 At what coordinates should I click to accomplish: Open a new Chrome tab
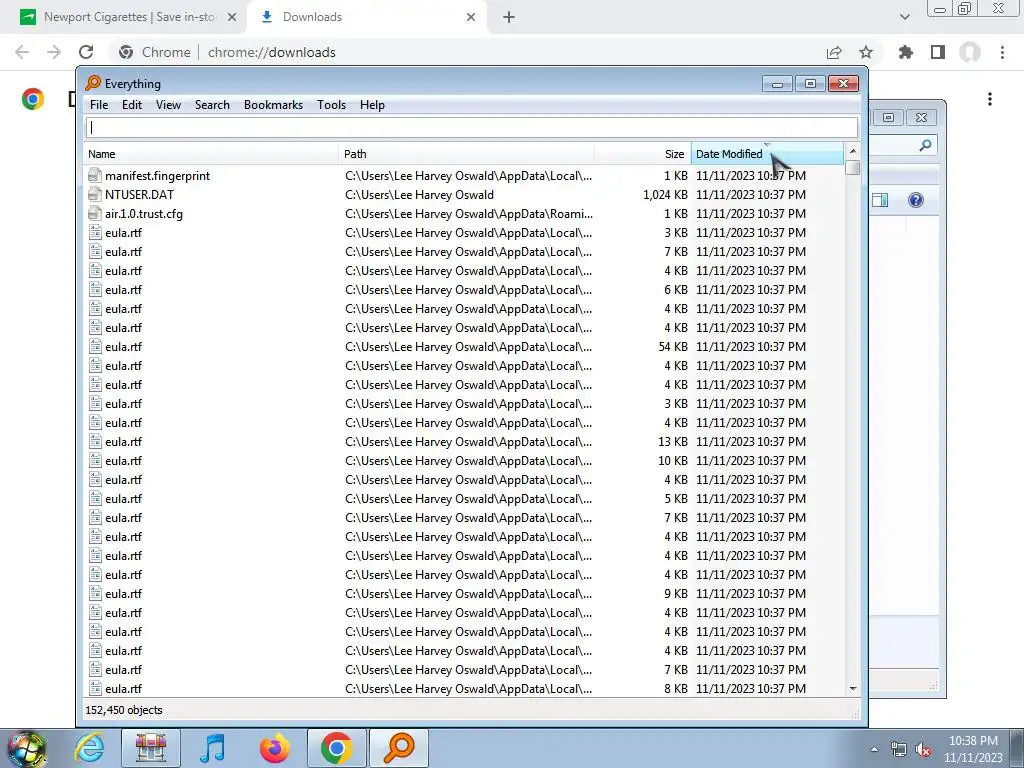coord(509,17)
